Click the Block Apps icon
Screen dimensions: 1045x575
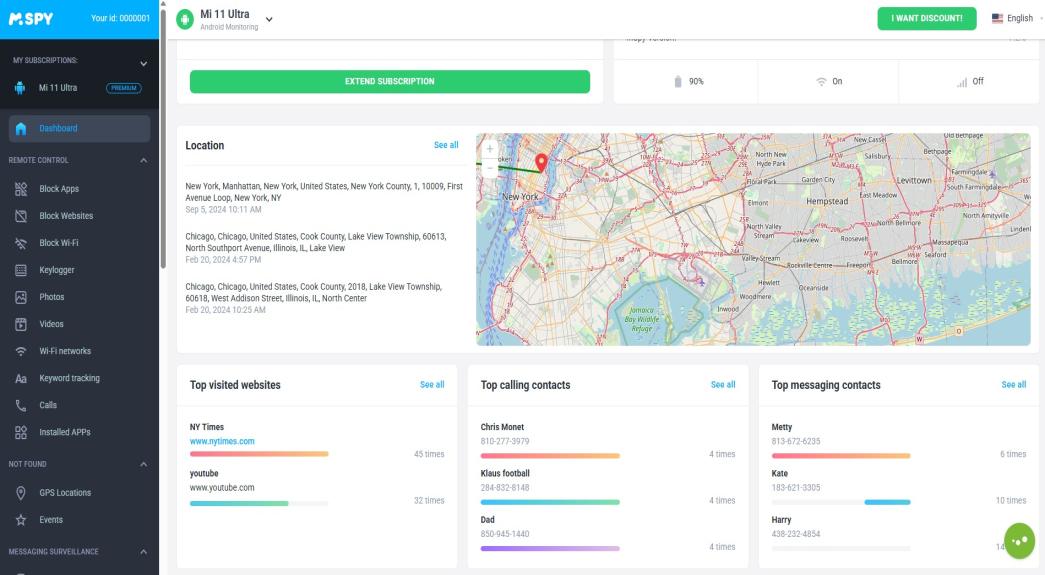(21, 189)
